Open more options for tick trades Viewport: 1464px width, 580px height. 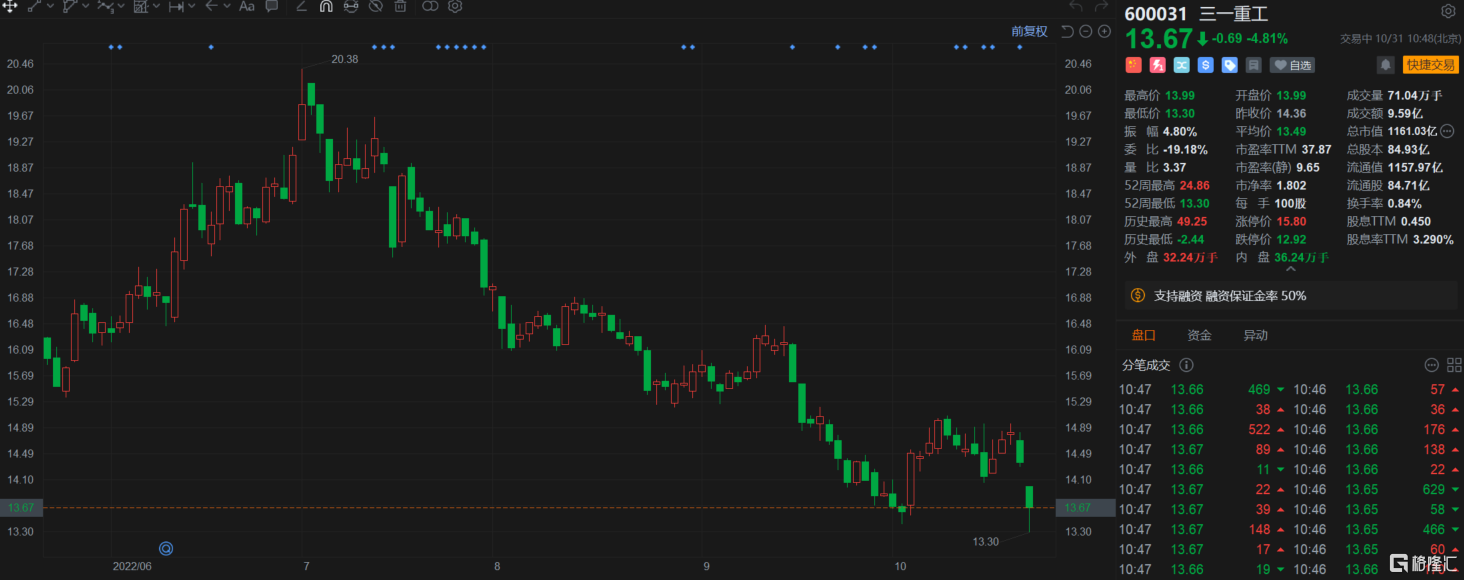(1431, 366)
